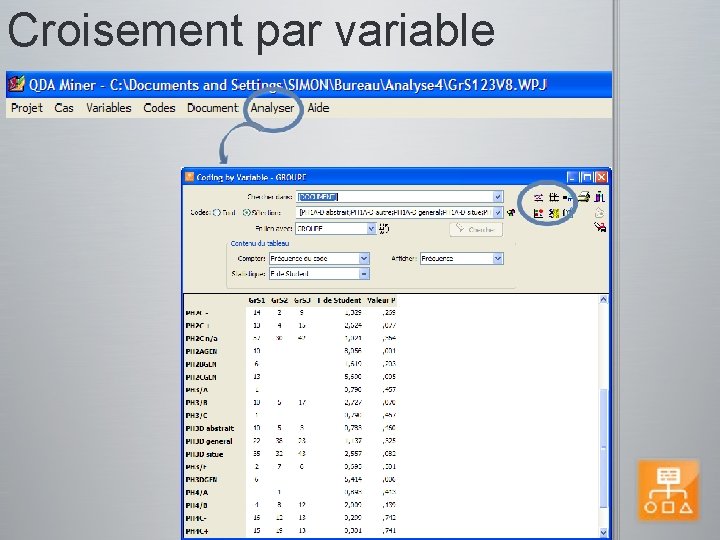Click the blue bracket icon beside heatmap icon
Viewport: 720px width, 540px height.
click(x=568, y=213)
